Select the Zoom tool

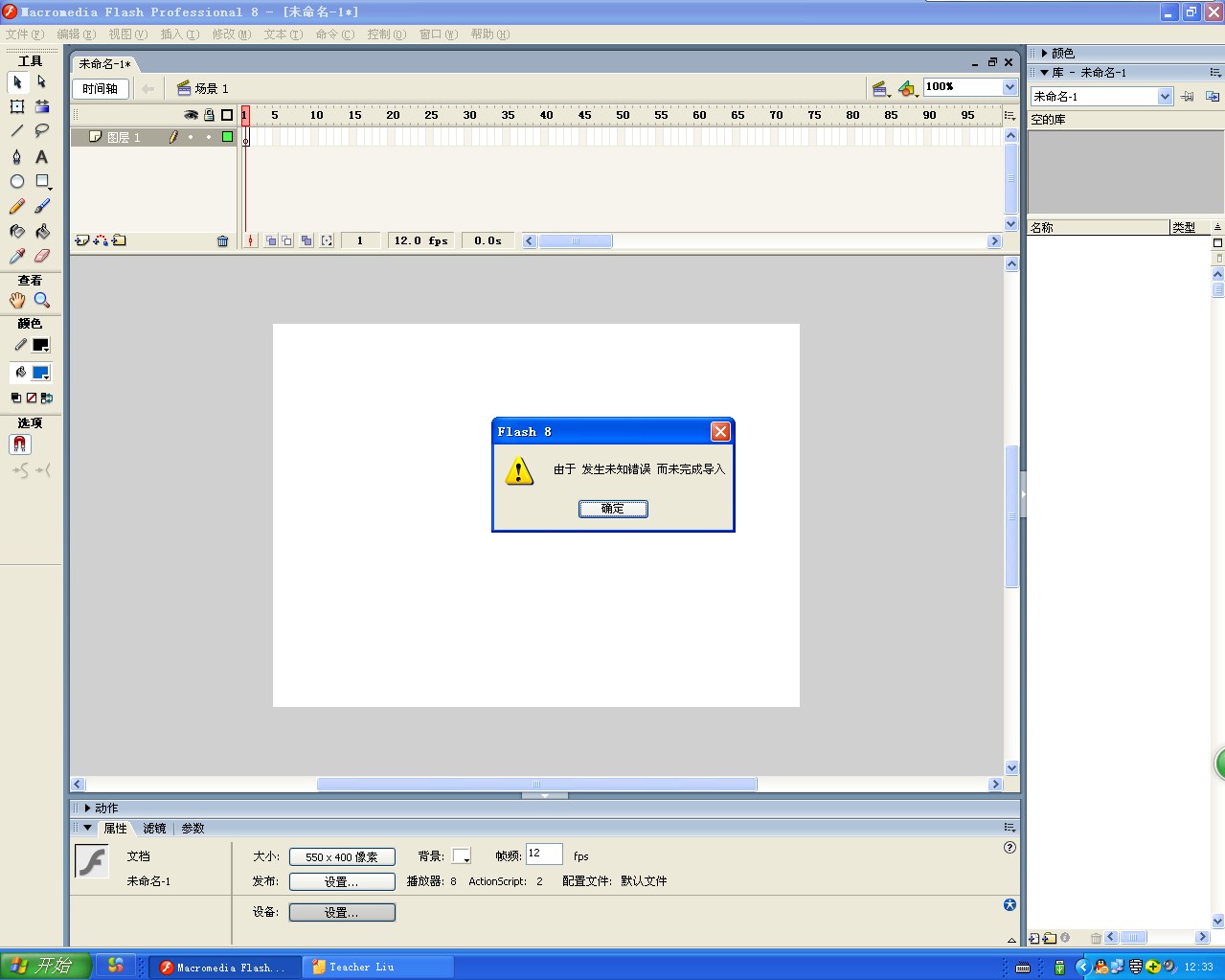click(x=42, y=300)
